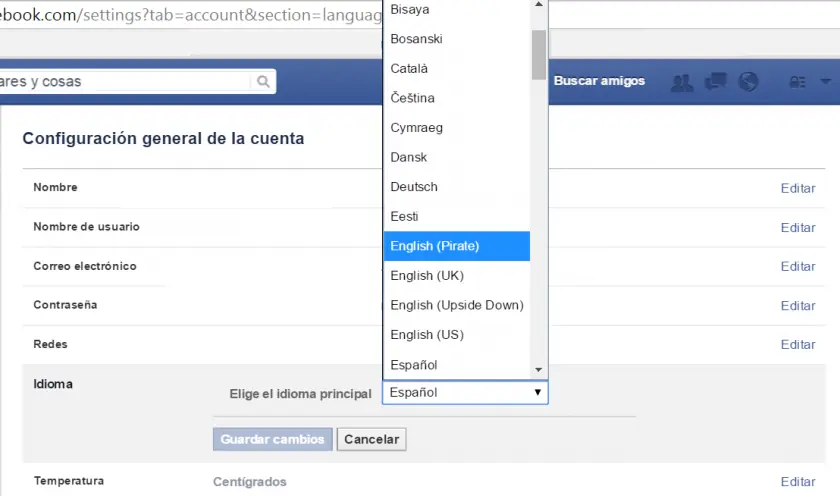
Task: Select Bisaya from language list
Action: tap(456, 10)
